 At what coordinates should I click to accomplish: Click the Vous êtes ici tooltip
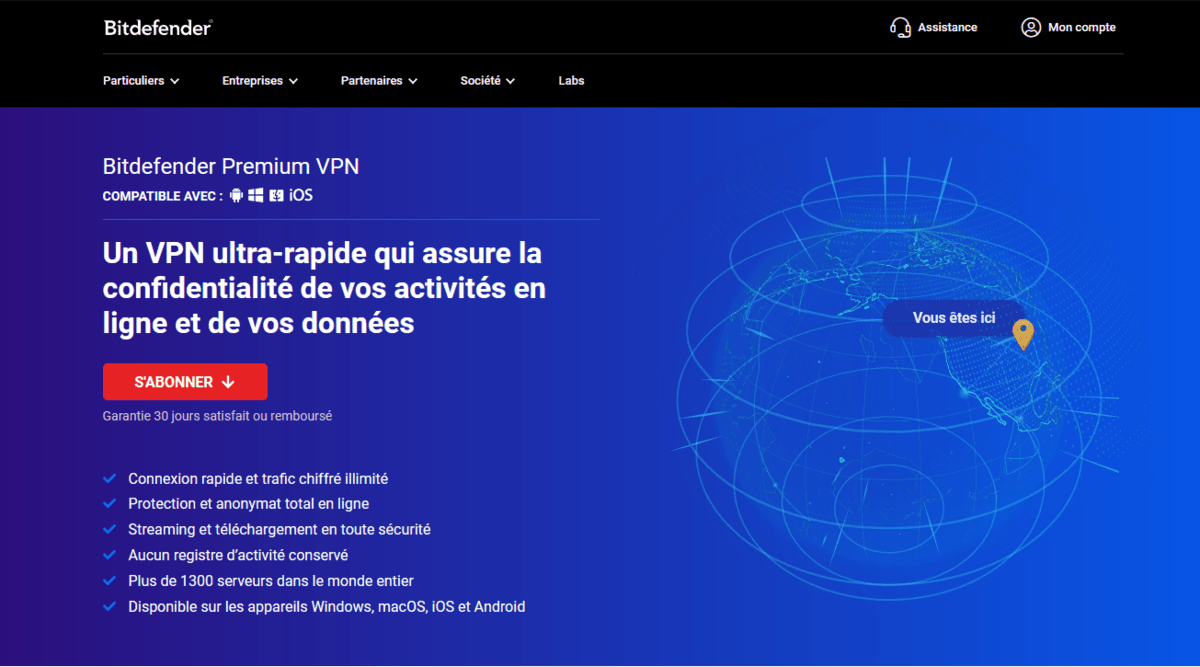(x=954, y=318)
